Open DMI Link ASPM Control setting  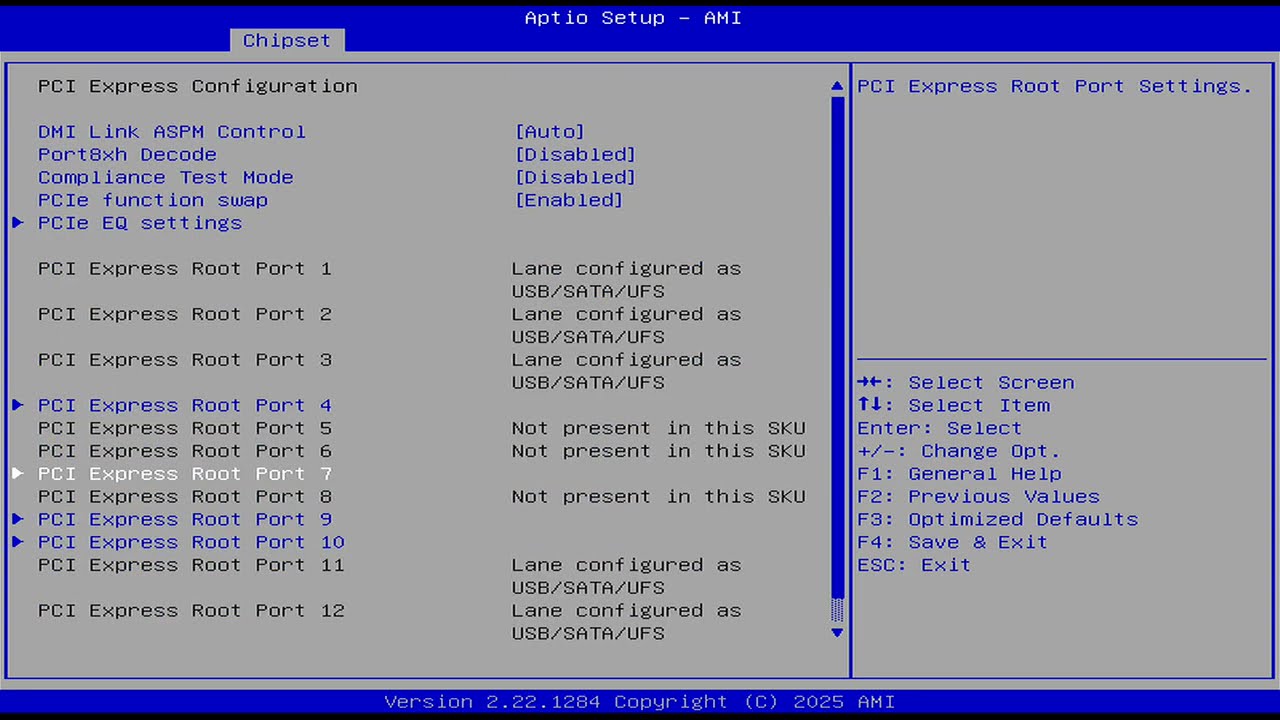coord(172,132)
